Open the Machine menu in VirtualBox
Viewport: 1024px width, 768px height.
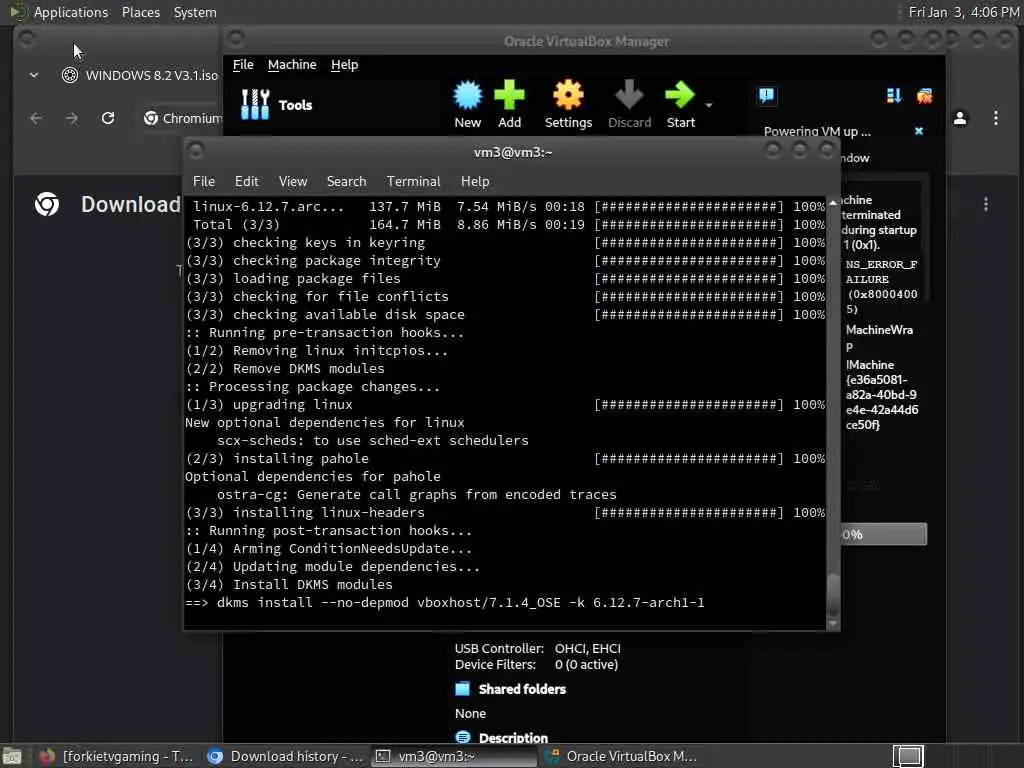point(292,65)
